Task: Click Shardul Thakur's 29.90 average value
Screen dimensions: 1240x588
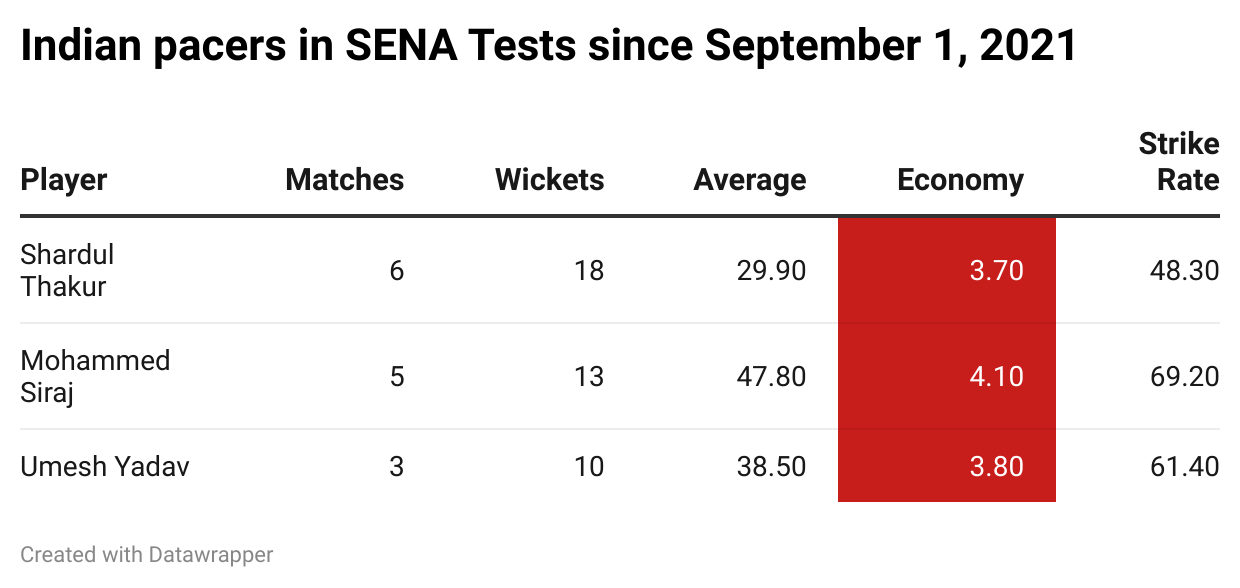Action: pyautogui.click(x=768, y=270)
